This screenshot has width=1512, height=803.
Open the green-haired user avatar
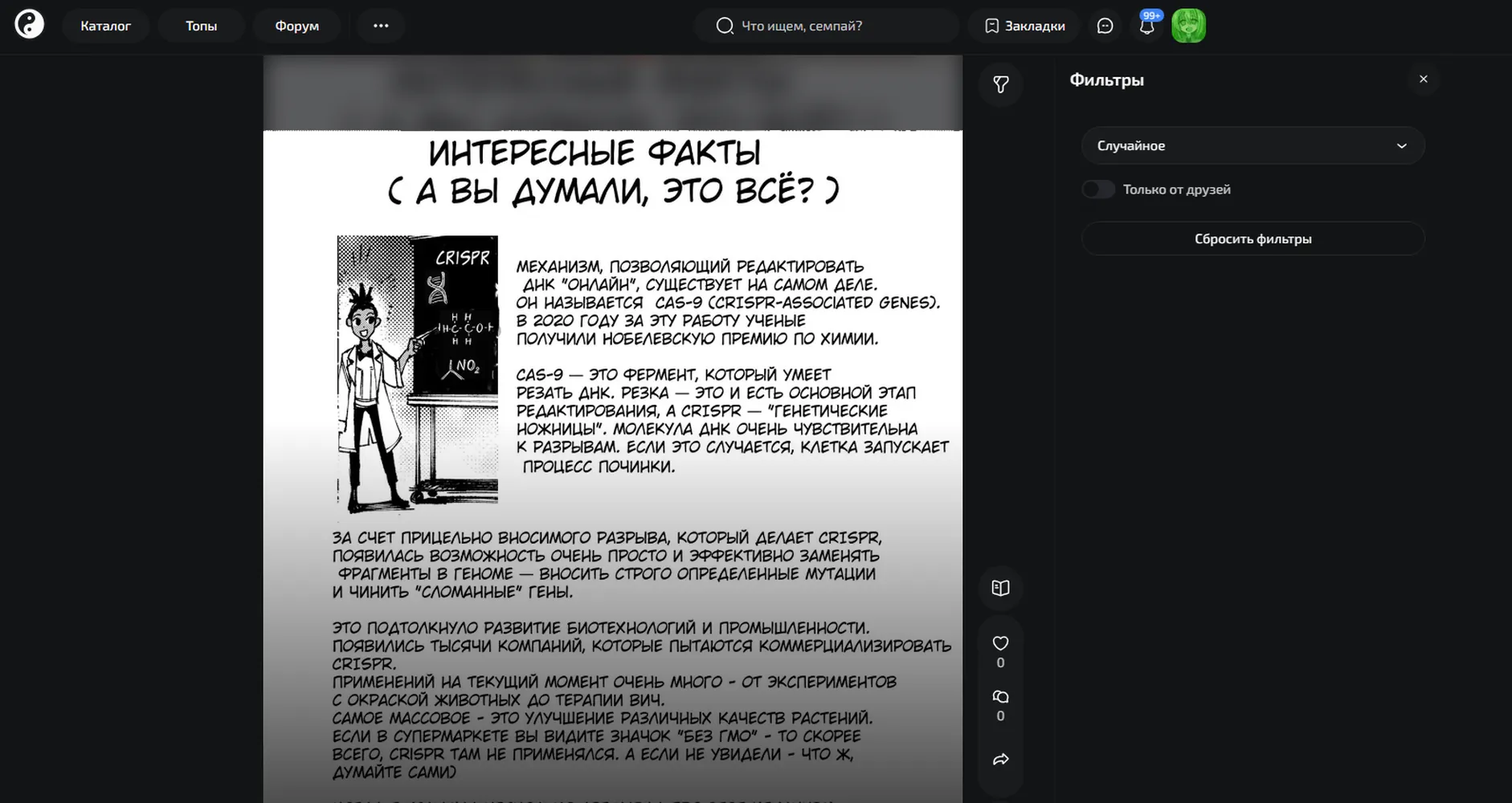tap(1188, 26)
